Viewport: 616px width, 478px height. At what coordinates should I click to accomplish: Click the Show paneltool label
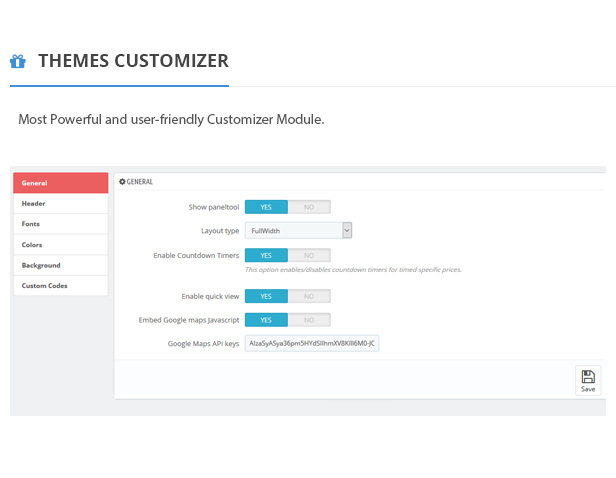pyautogui.click(x=214, y=207)
